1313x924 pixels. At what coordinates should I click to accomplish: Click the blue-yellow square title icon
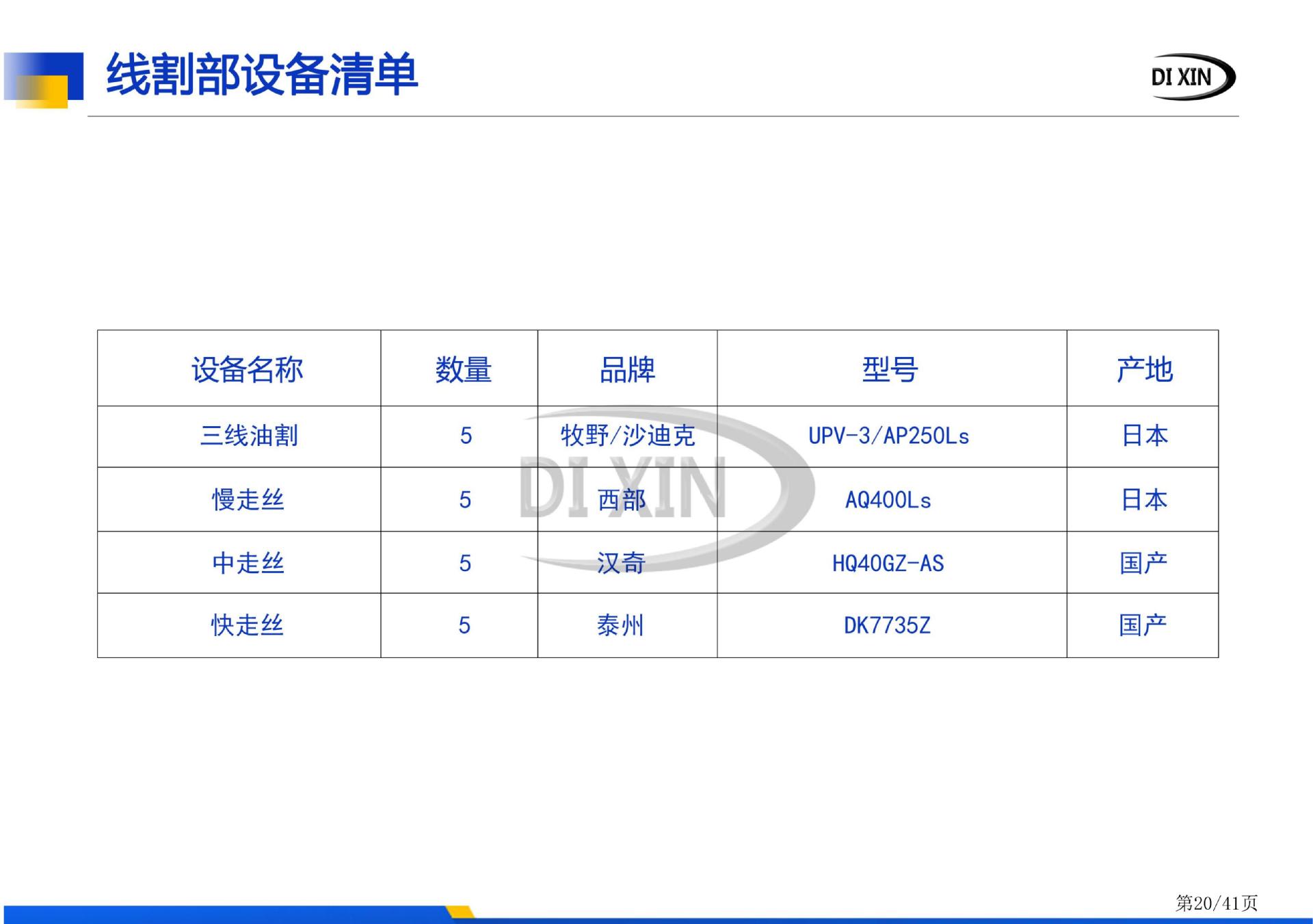(x=43, y=79)
